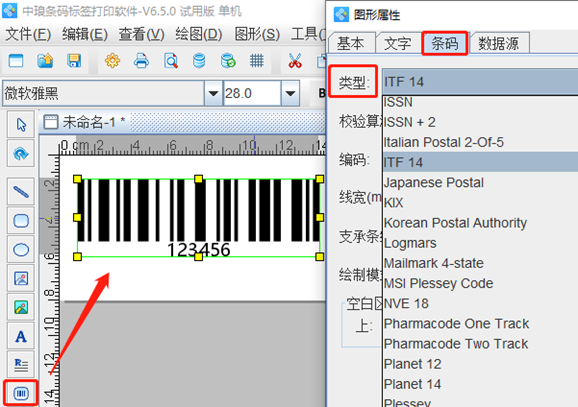
Task: Open the print preview magnifier icon
Action: [x=171, y=60]
